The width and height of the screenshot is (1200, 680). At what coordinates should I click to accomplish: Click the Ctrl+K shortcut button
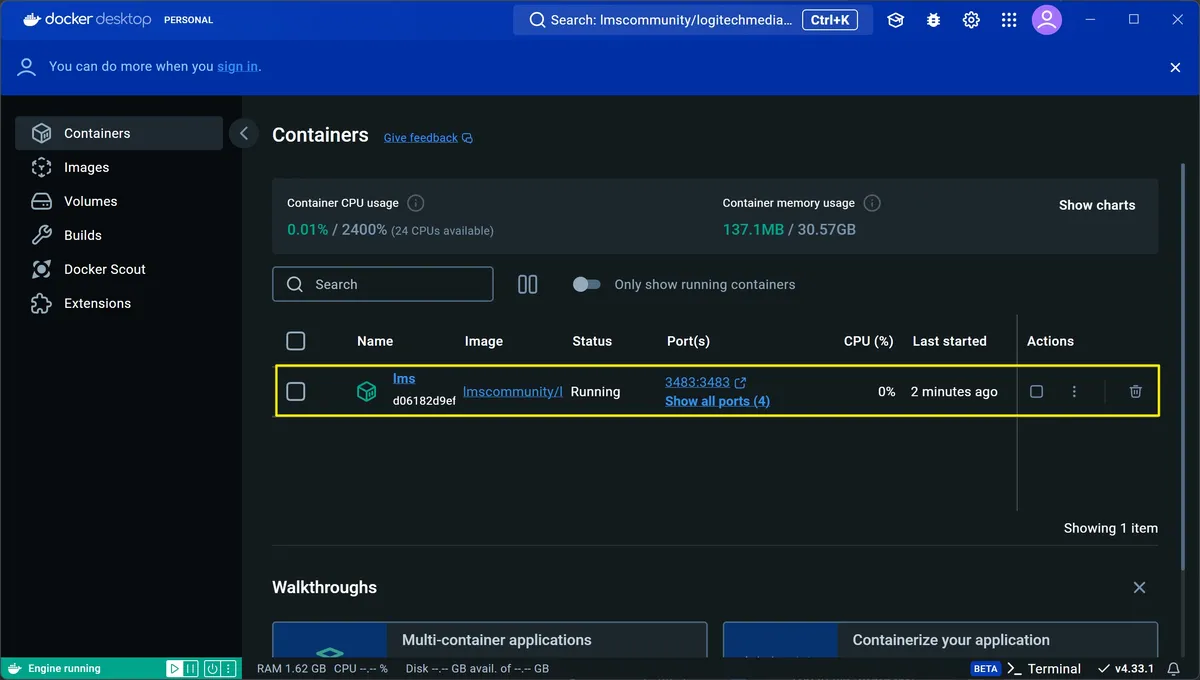[x=830, y=19]
